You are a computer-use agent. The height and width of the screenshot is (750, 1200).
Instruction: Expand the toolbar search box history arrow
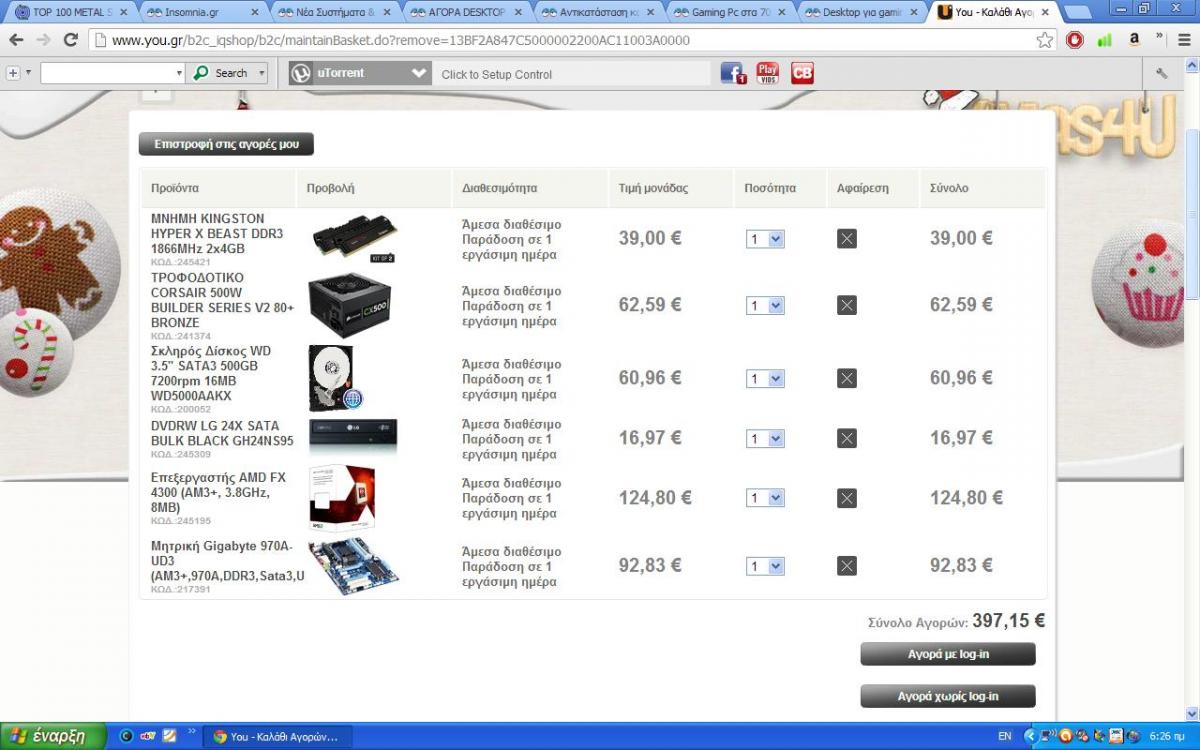tap(180, 73)
